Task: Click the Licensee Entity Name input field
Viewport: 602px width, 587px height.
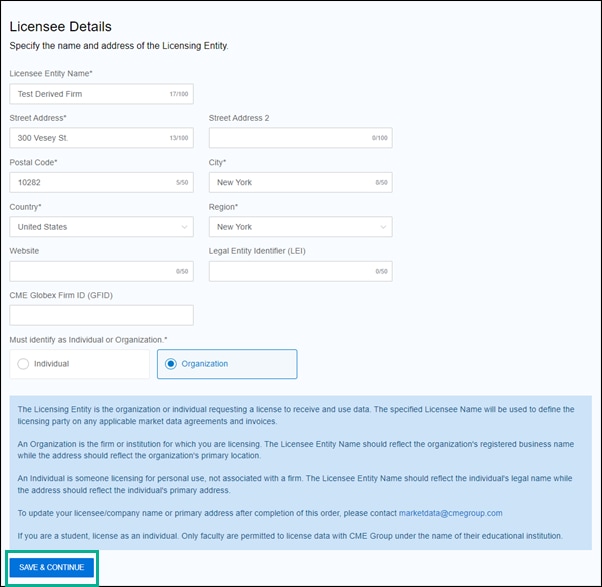Action: tap(90, 94)
